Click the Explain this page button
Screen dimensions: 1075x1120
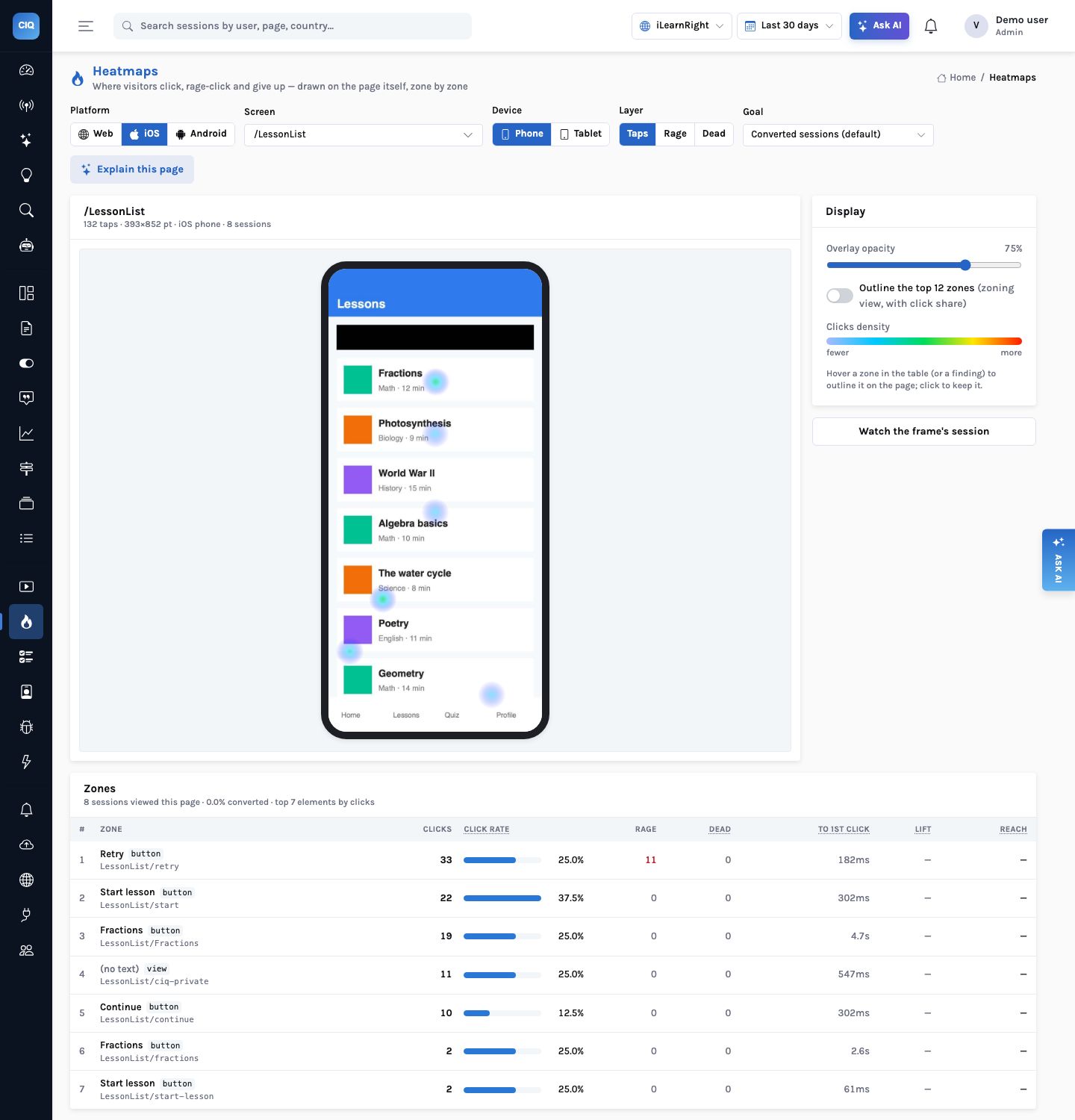132,169
